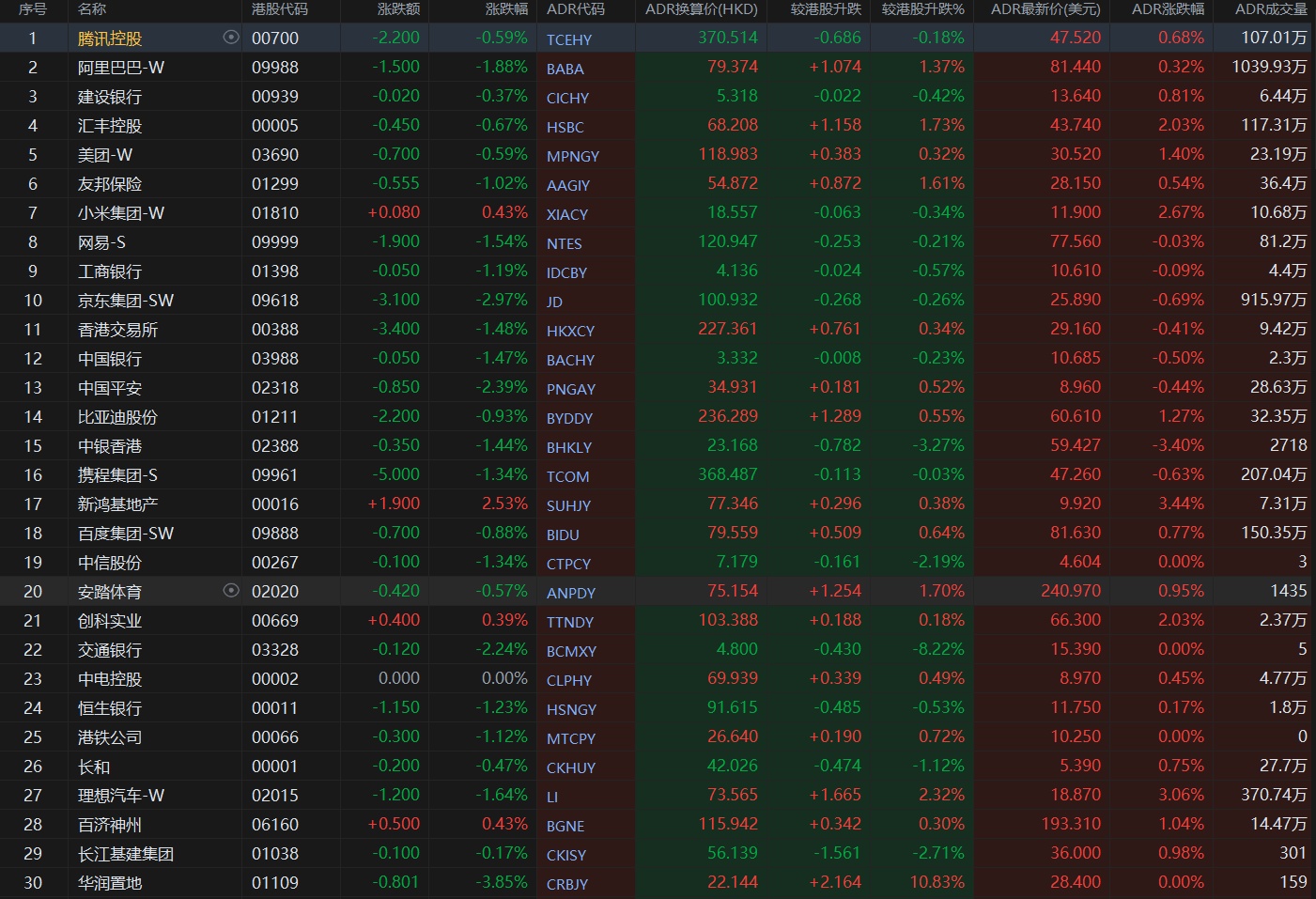This screenshot has width=1316, height=899.
Task: Sort by the 涨跌额 column header
Action: pyautogui.click(x=398, y=9)
